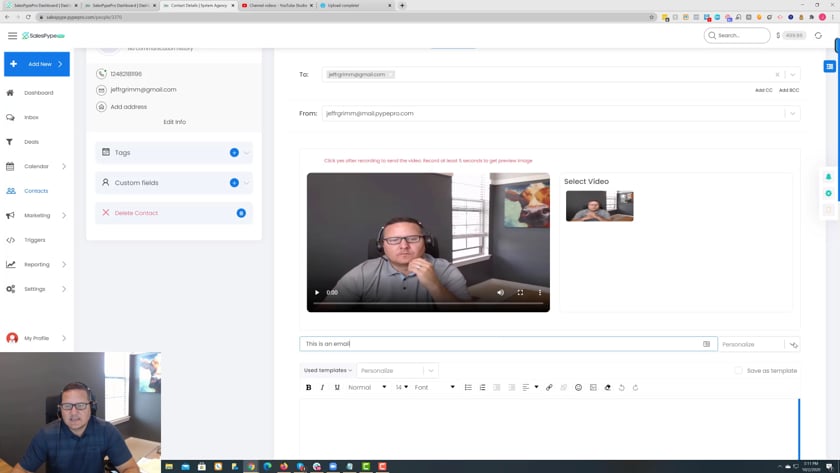The image size is (840, 473).
Task: Click the Dashboard home icon
Action: [10, 93]
